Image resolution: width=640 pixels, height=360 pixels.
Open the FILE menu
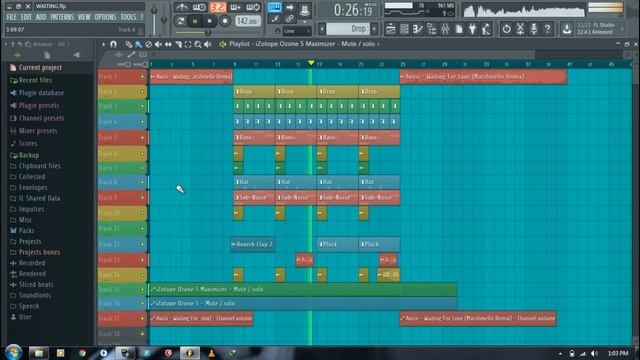click(11, 17)
